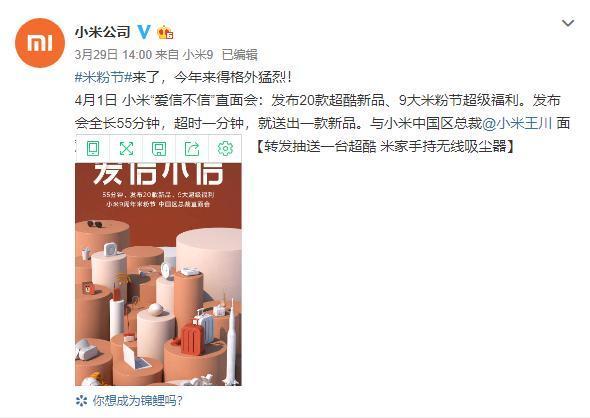The image size is (590, 418).
Task: Open the gear settings icon above the image
Action: [x=225, y=149]
